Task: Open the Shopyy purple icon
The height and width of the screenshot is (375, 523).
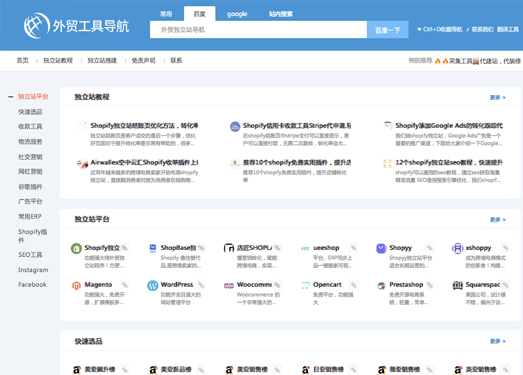Action: pyautogui.click(x=381, y=248)
